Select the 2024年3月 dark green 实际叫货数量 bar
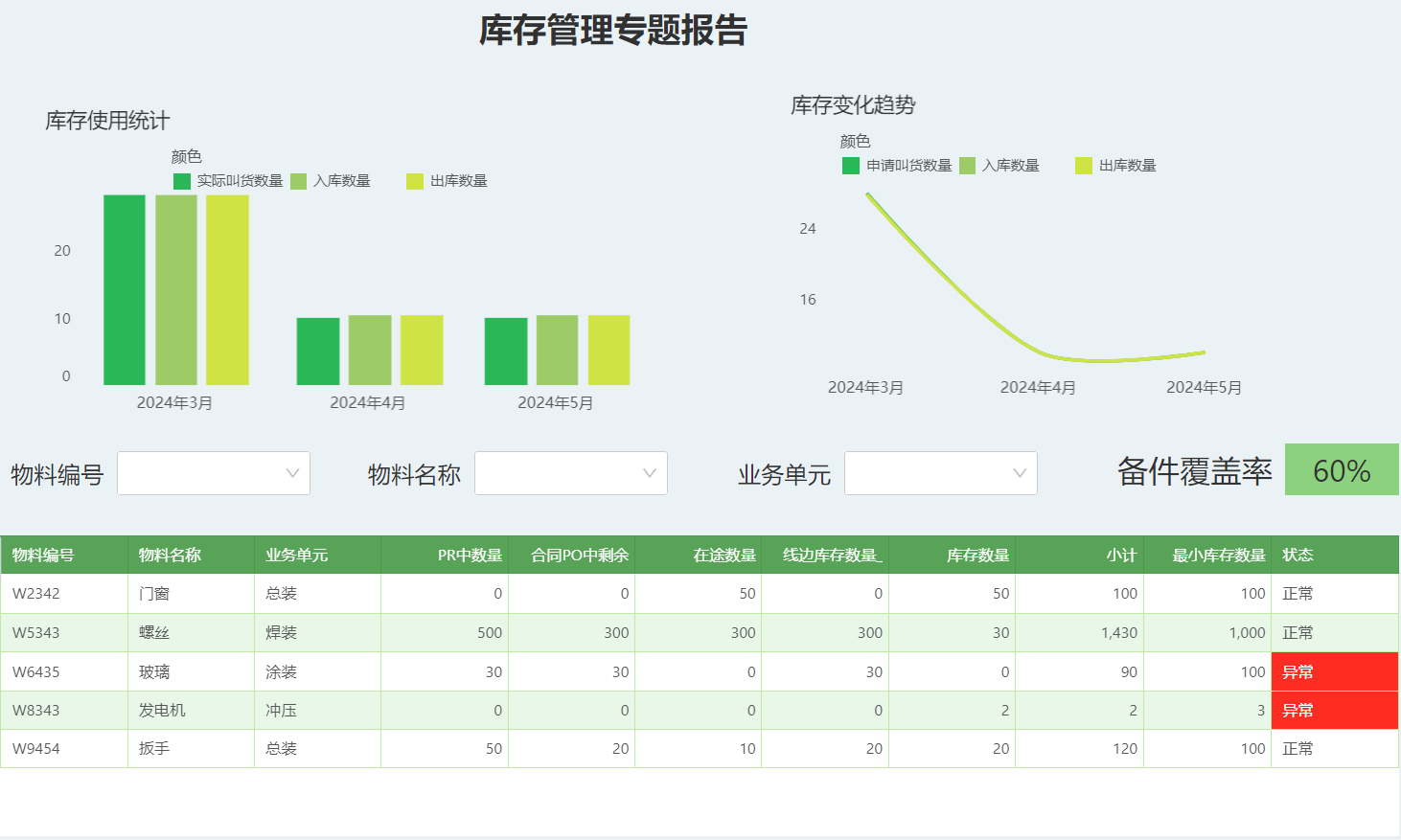The image size is (1401, 840). pyautogui.click(x=125, y=290)
